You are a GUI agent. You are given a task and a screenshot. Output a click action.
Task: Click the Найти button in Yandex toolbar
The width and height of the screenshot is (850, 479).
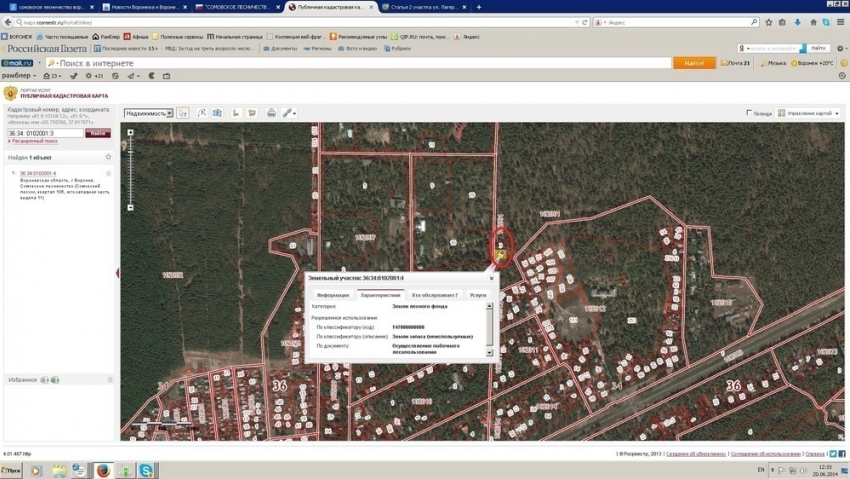pyautogui.click(x=818, y=48)
